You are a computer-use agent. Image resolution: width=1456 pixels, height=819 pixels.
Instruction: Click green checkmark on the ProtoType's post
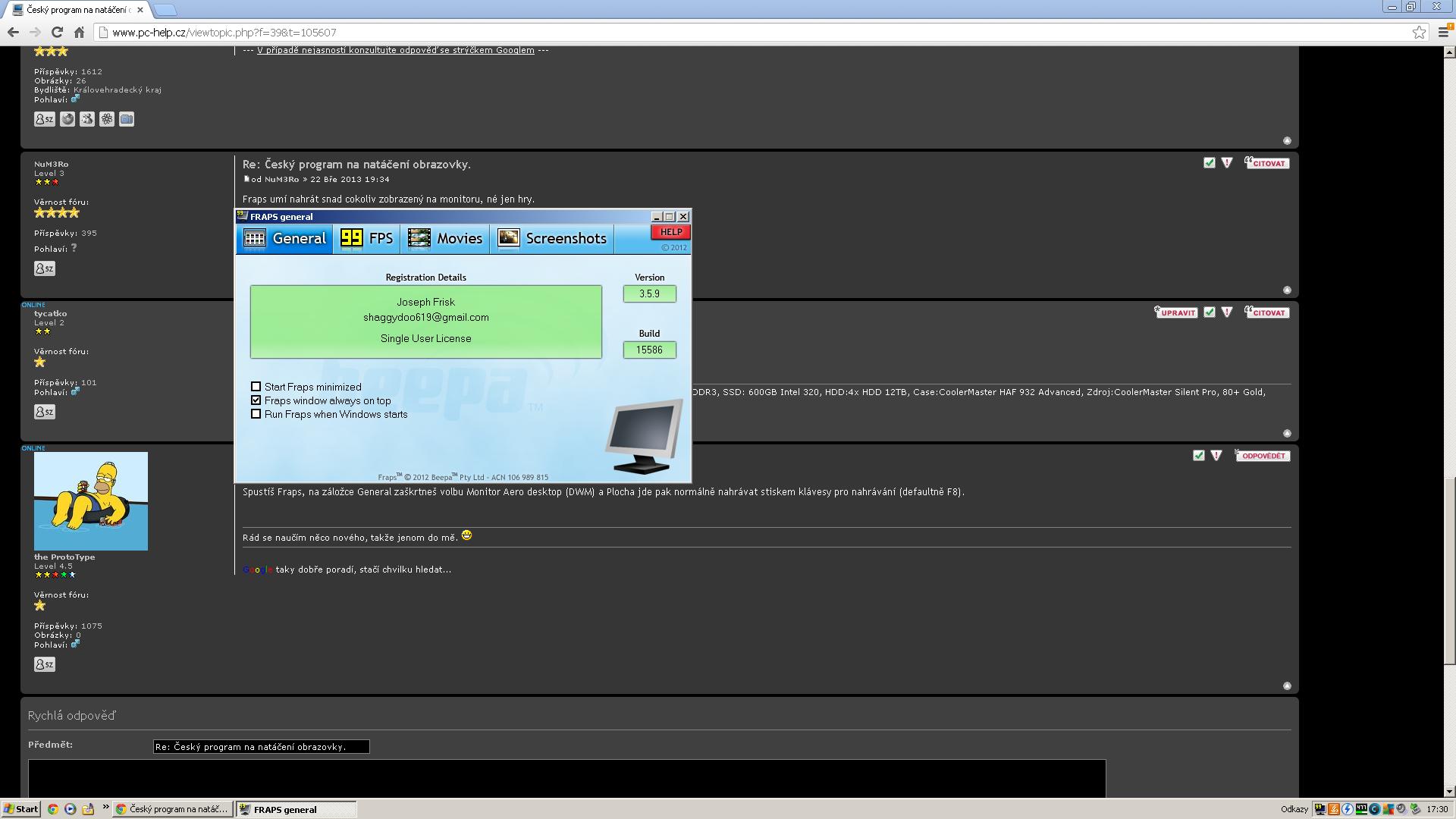pos(1199,456)
